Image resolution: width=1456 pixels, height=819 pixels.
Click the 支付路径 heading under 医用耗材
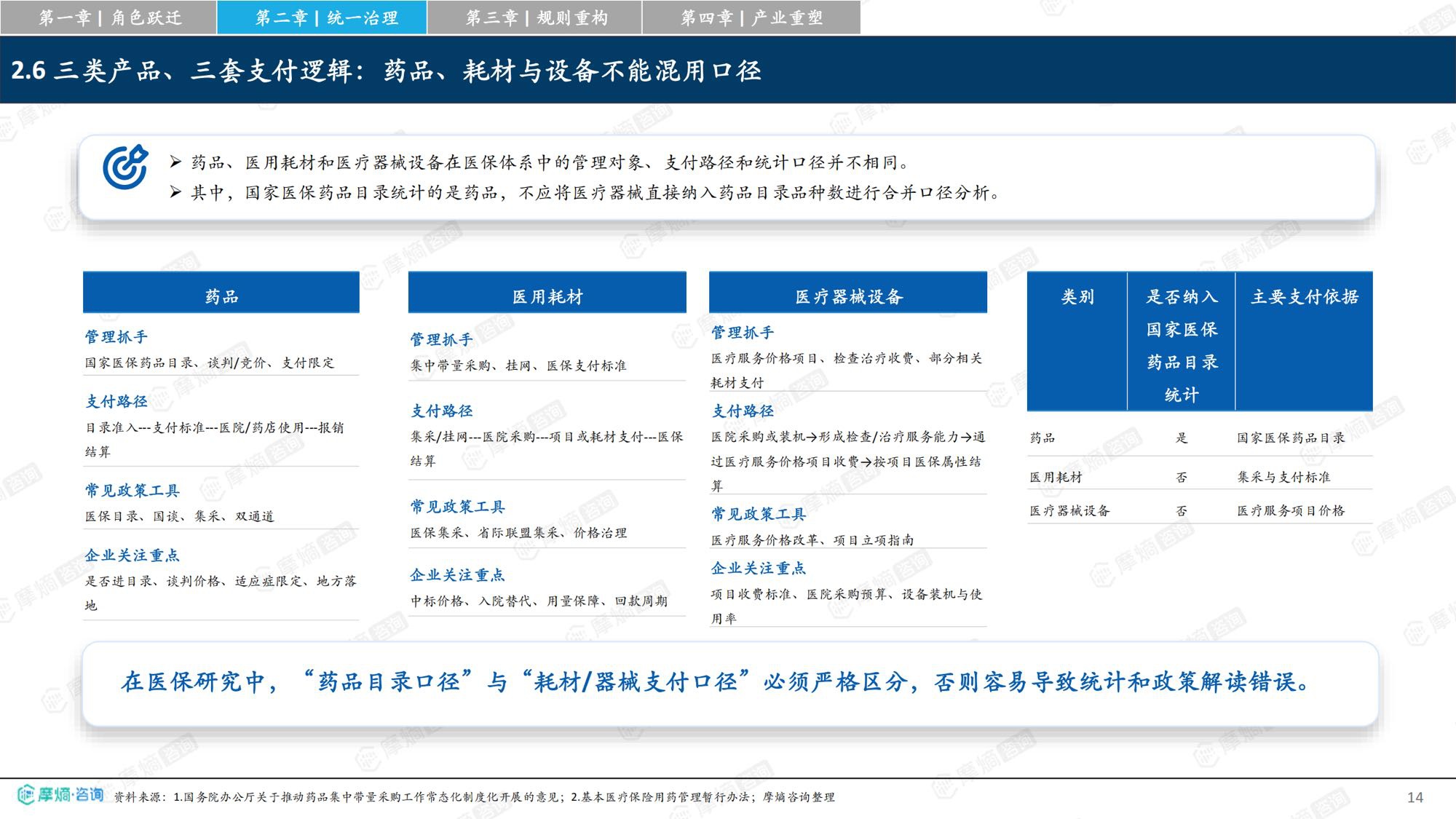pos(442,411)
